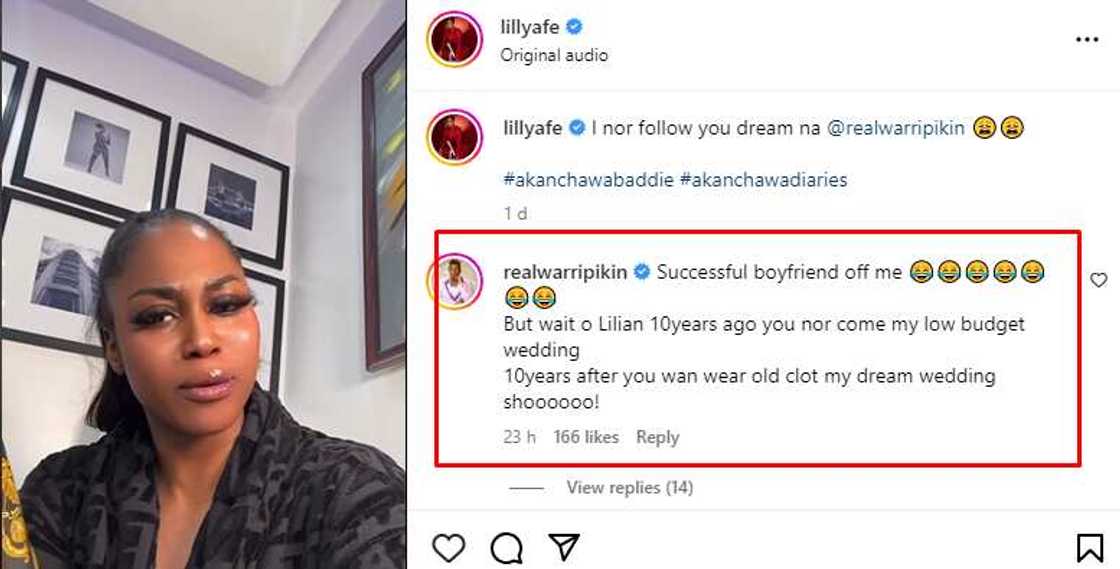View the 166 likes on the comment
The height and width of the screenshot is (569, 1120).
(x=585, y=437)
